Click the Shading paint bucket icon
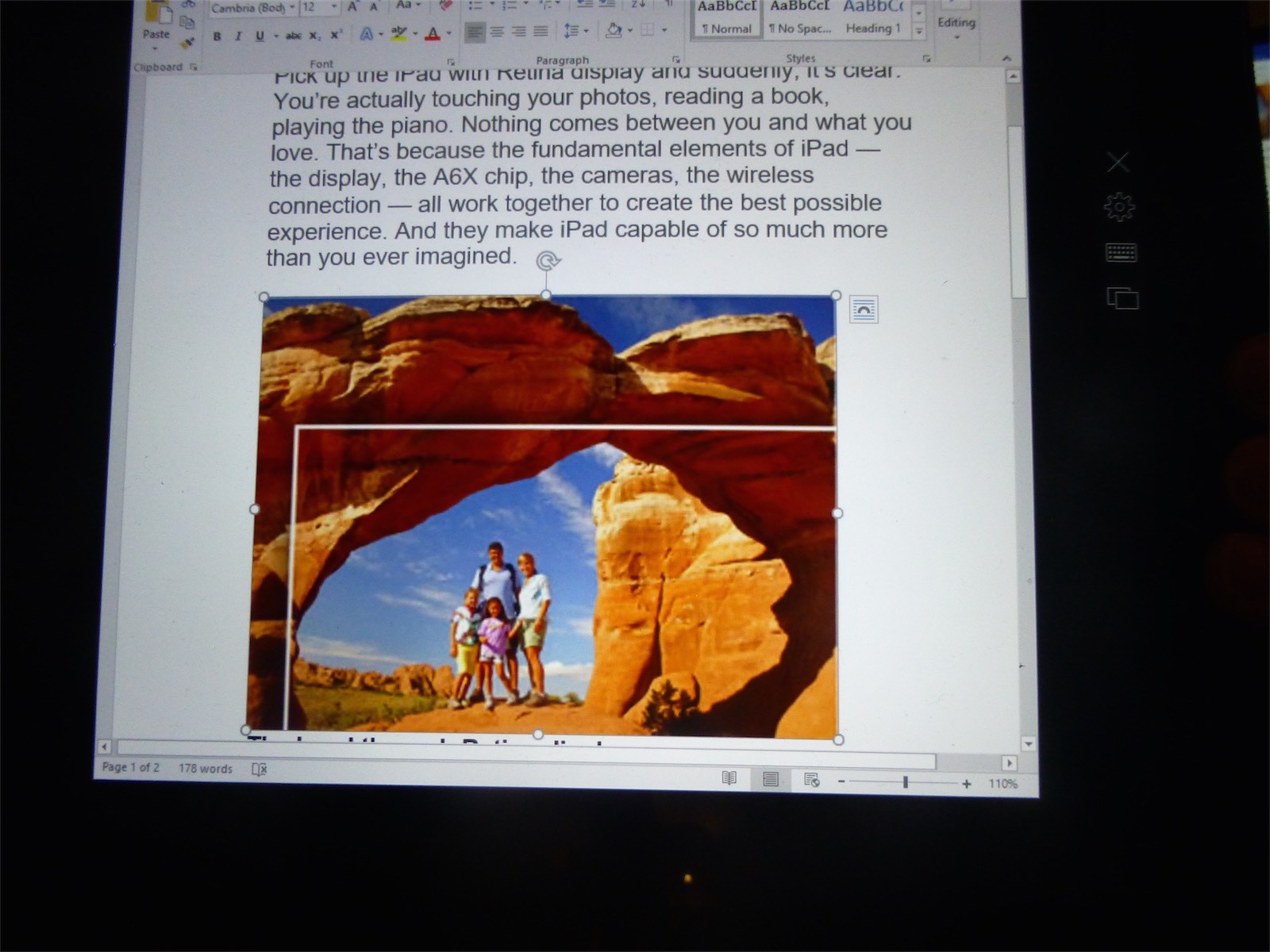The width and height of the screenshot is (1270, 952). point(614,30)
